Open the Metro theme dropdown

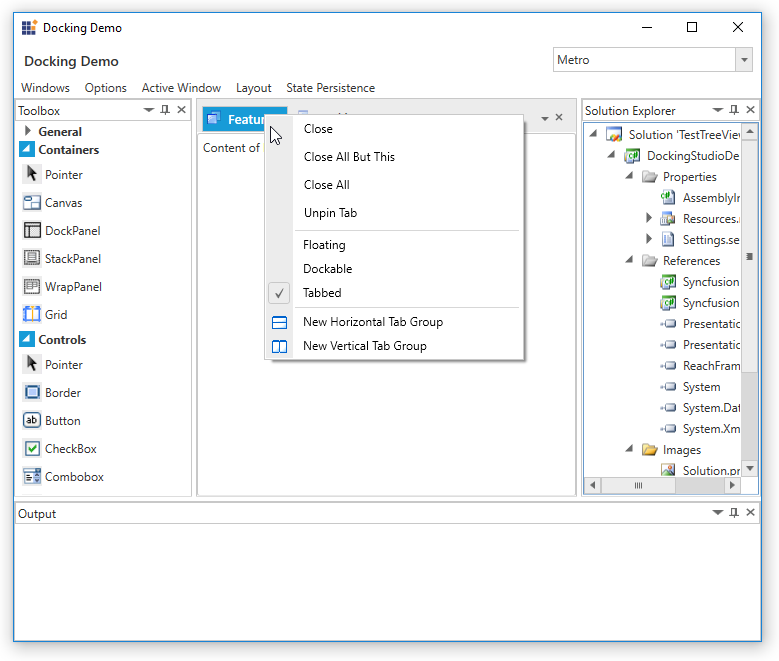tap(743, 60)
